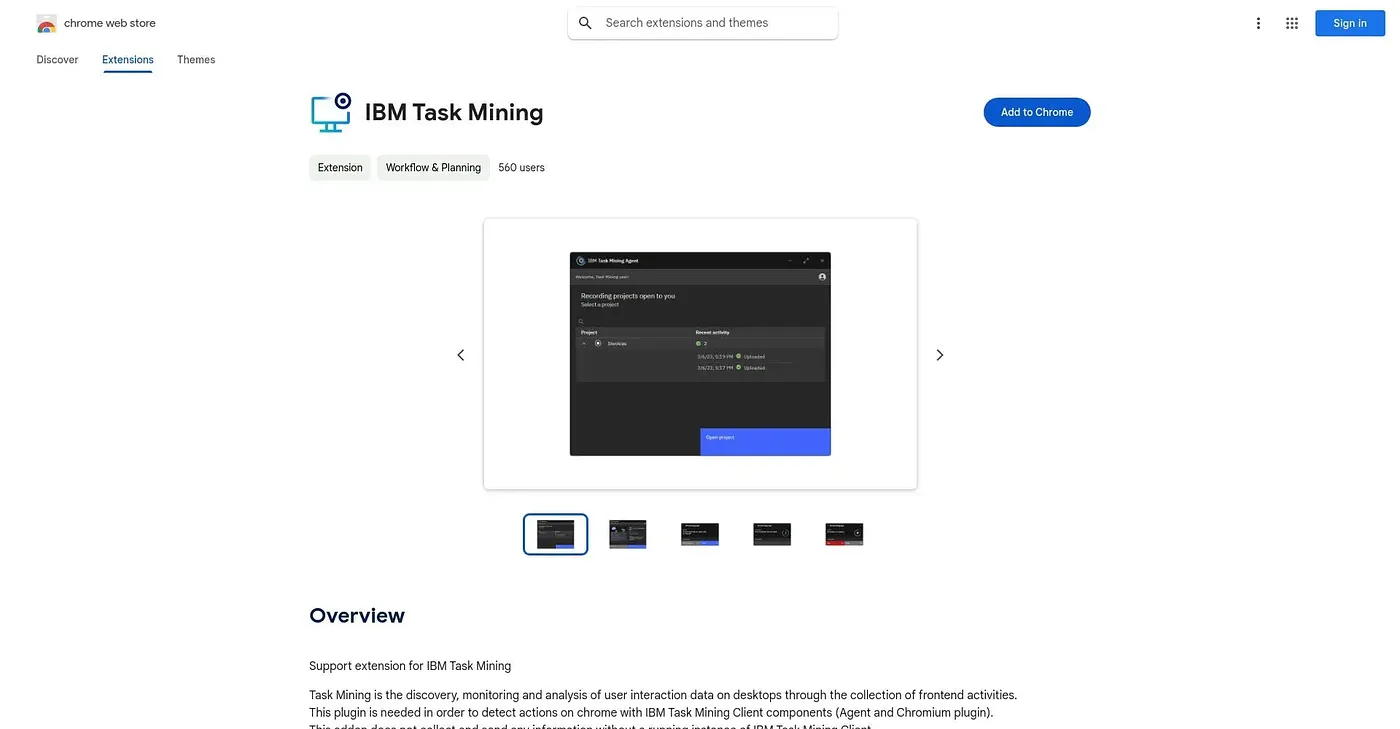Viewport: 1400px width, 729px height.
Task: Open the Google apps grid
Action: pyautogui.click(x=1292, y=23)
